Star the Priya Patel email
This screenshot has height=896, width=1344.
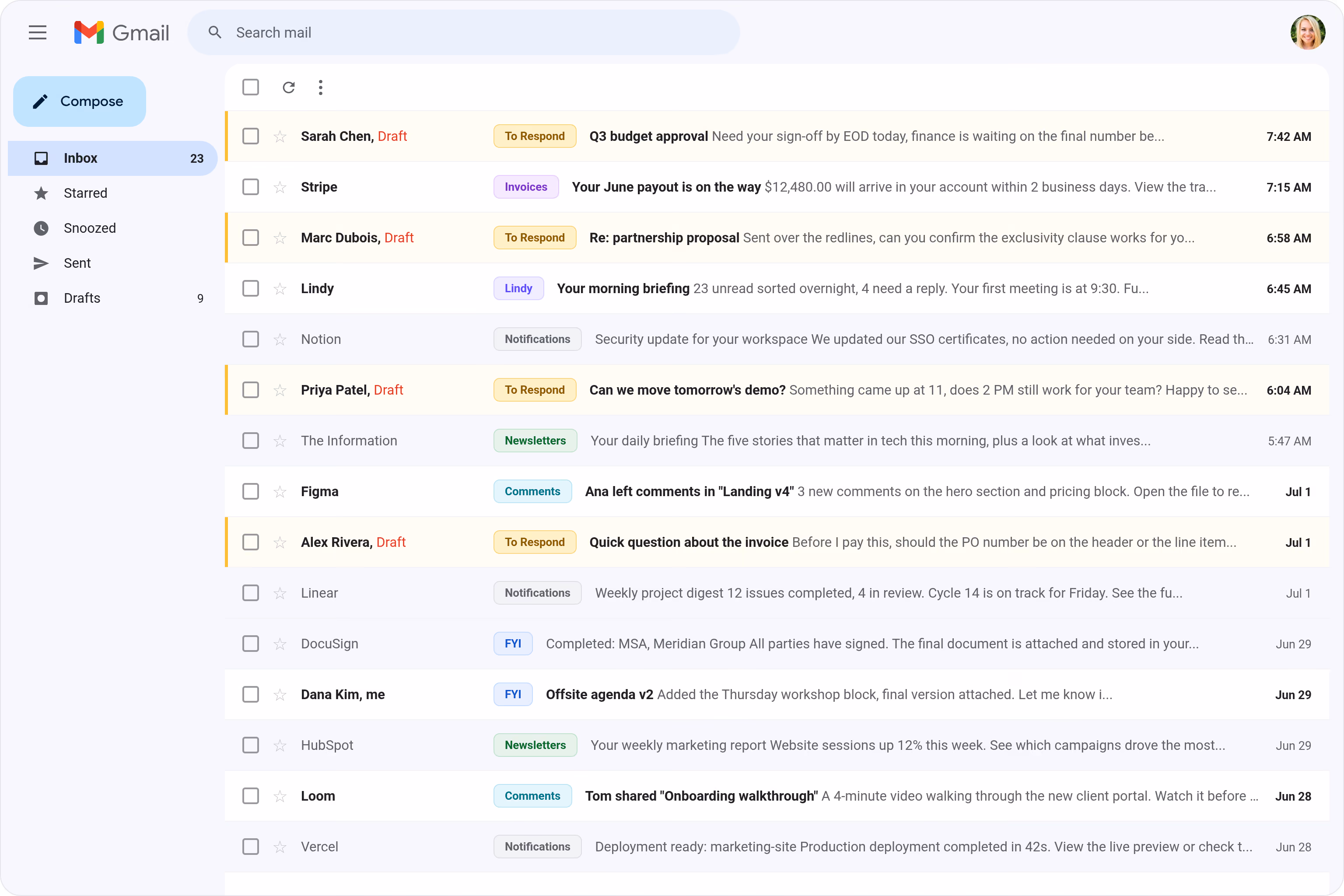tap(280, 390)
